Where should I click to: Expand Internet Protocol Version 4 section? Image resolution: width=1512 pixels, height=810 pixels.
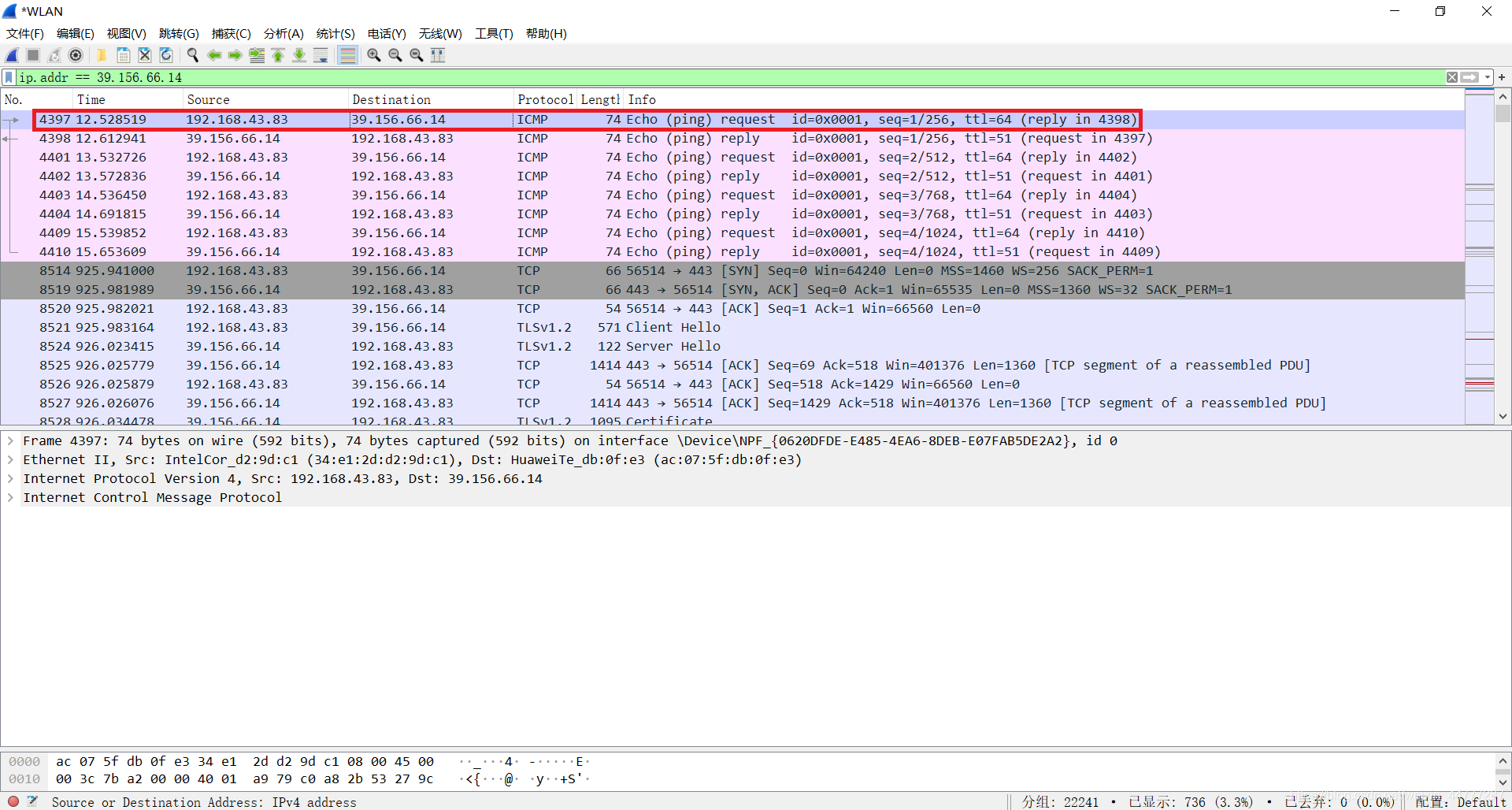[x=10, y=479]
